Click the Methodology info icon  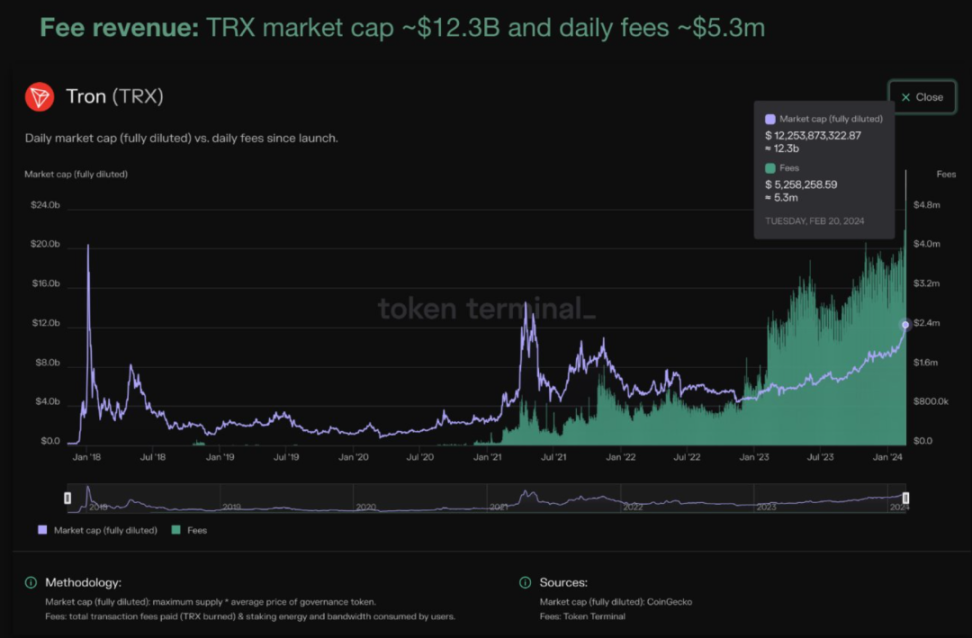coord(30,582)
